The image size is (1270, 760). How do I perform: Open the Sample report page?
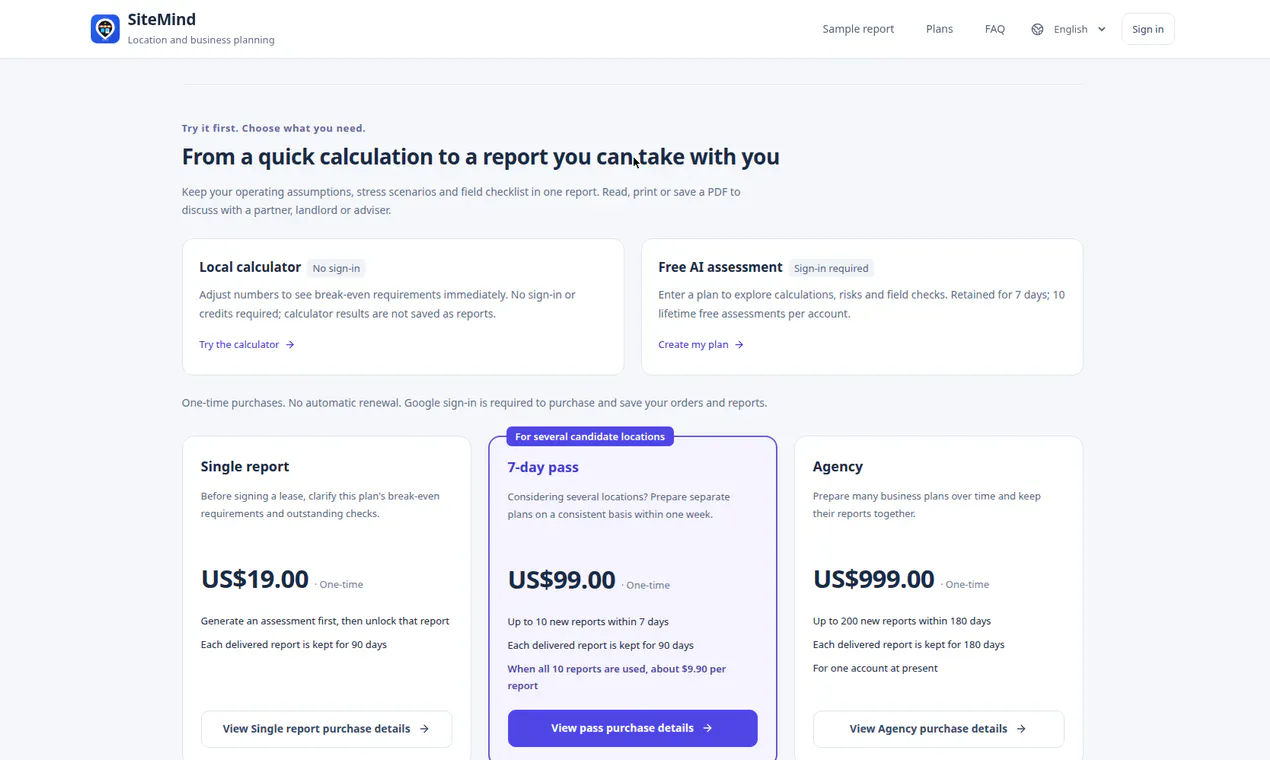tap(858, 29)
